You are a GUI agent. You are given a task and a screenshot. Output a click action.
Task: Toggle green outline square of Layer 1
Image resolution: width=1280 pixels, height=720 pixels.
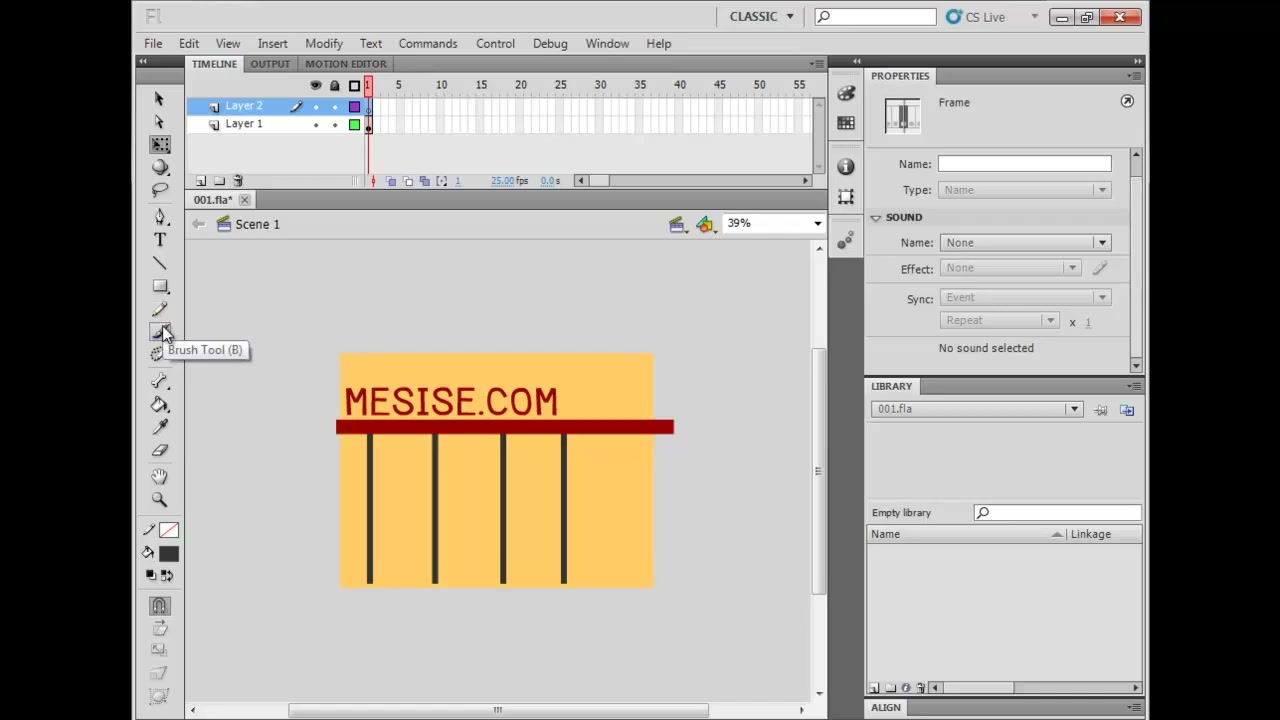[354, 125]
